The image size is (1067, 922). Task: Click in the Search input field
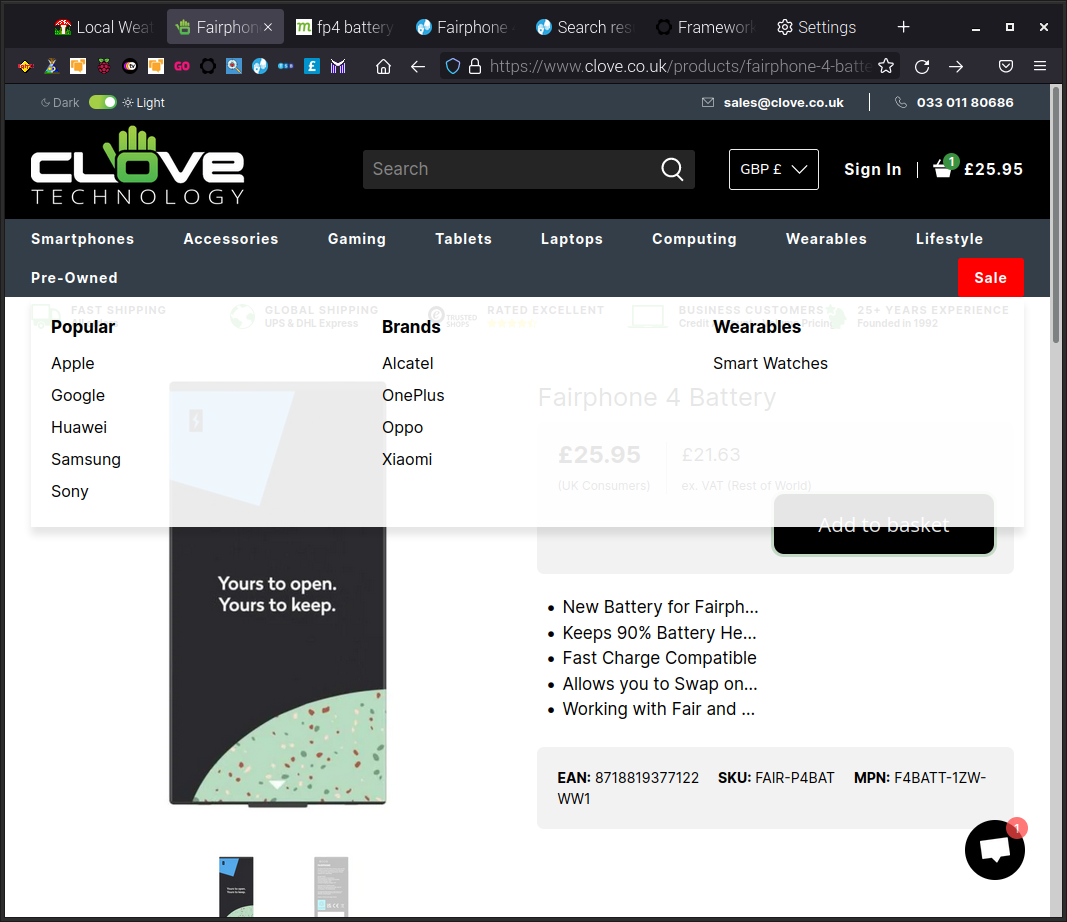coord(510,169)
